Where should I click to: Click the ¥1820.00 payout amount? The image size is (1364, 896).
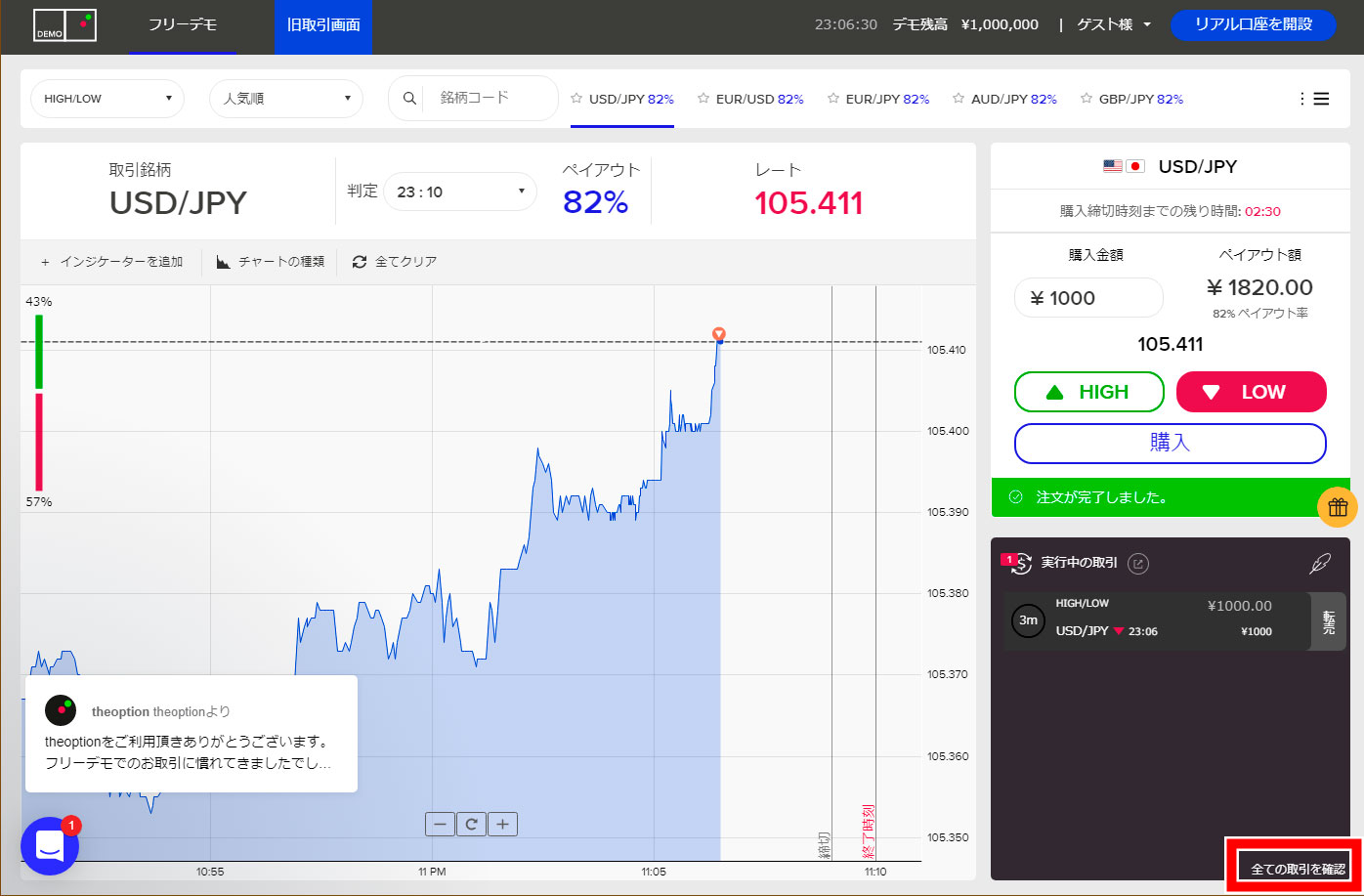coord(1259,287)
